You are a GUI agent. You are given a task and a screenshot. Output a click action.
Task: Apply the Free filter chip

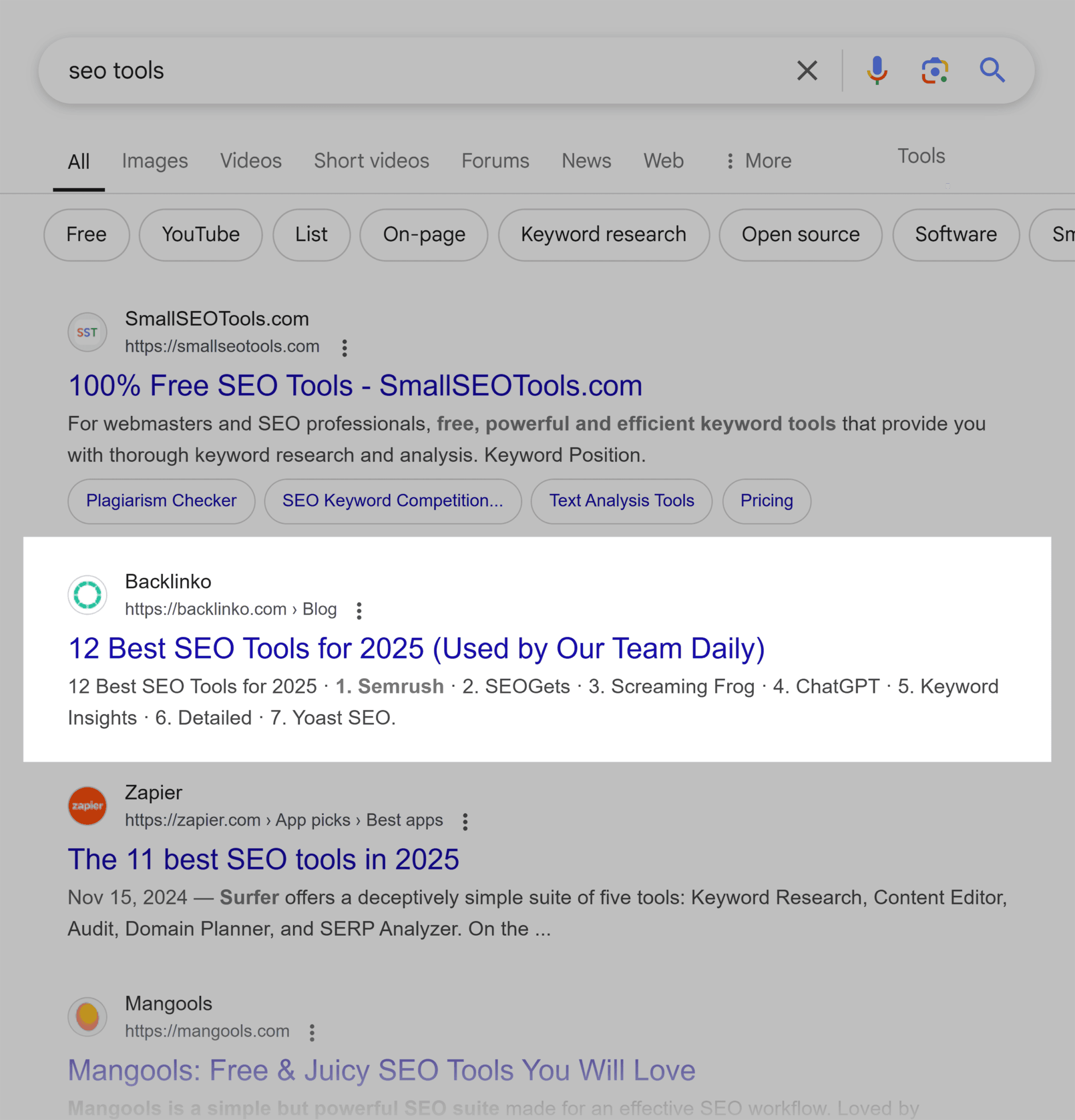click(x=87, y=235)
